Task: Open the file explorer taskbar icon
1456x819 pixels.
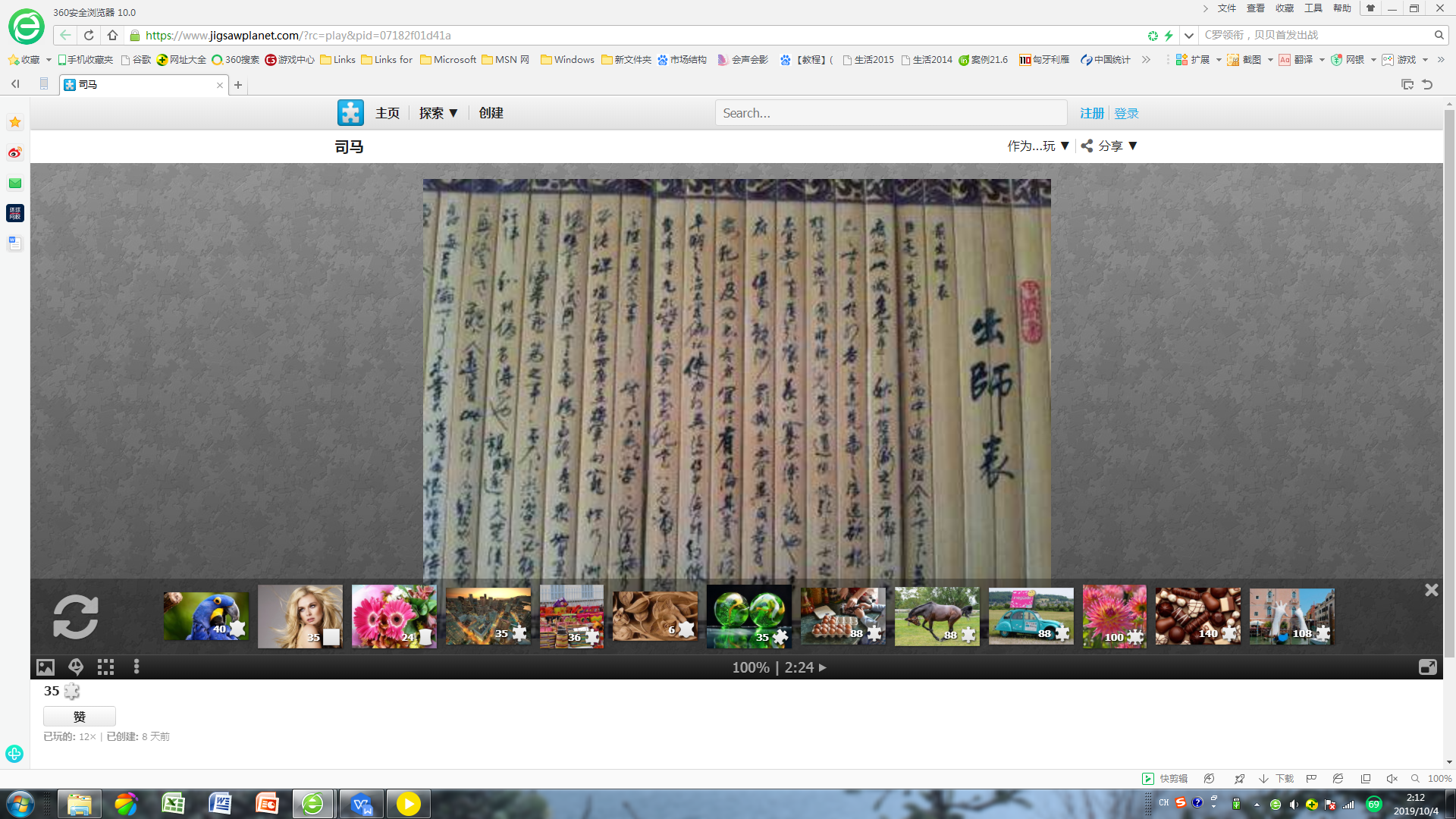Action: 79,803
